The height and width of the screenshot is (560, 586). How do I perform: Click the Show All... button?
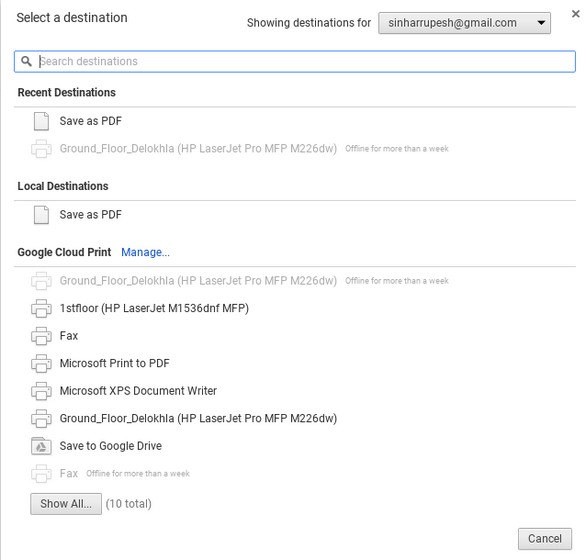[66, 504]
